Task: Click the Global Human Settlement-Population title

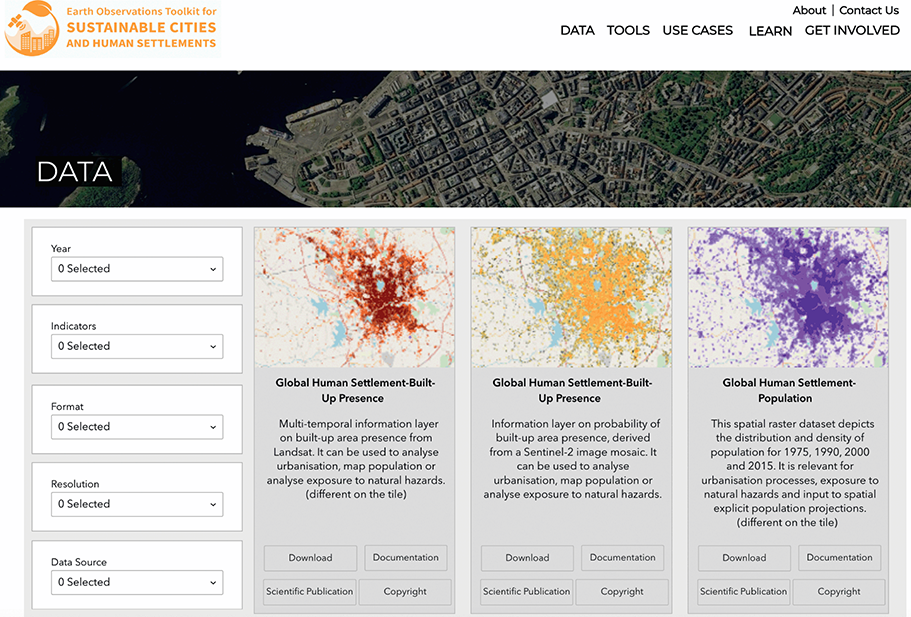Action: point(788,390)
